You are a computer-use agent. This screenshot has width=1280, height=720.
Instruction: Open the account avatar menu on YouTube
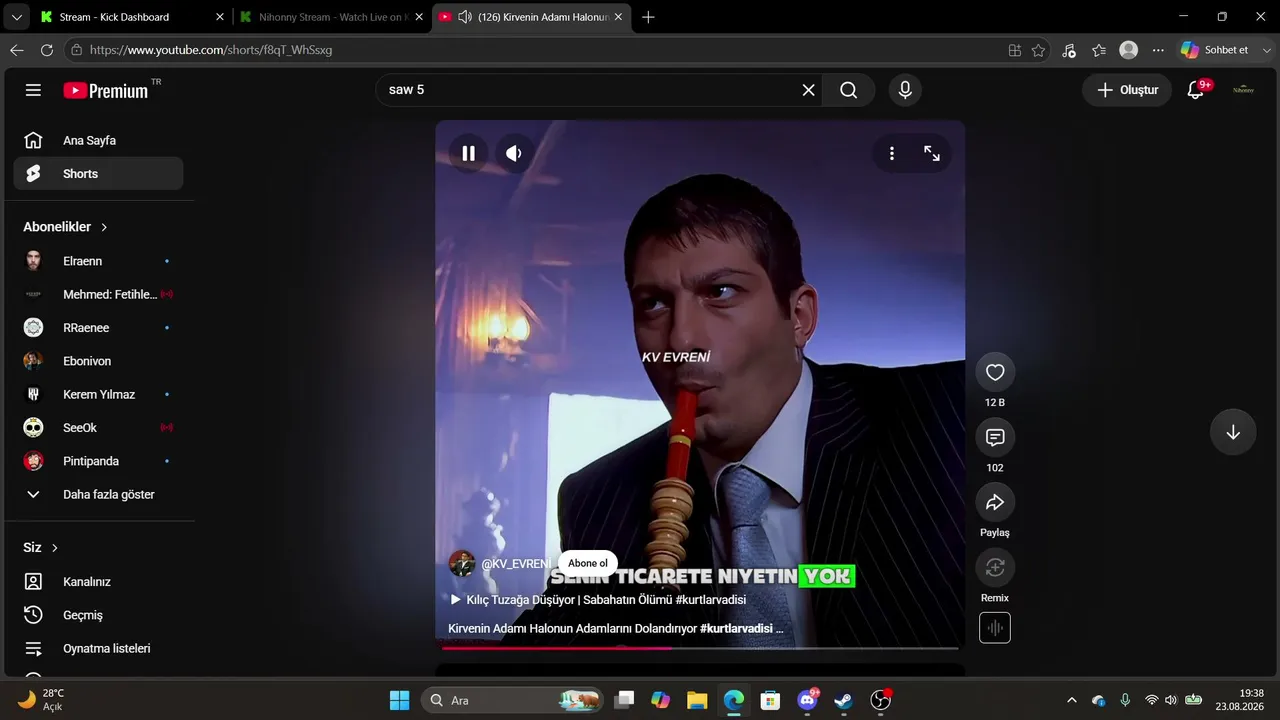(1243, 90)
